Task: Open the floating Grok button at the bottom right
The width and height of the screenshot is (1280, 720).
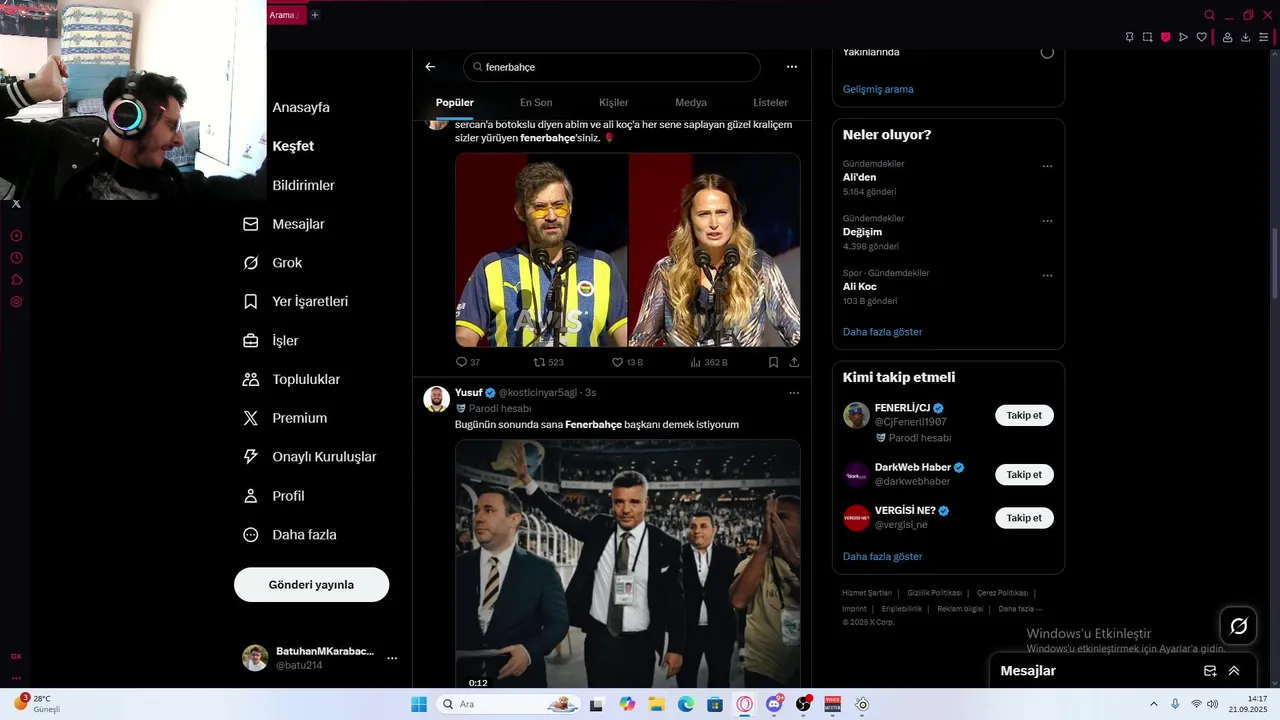Action: click(1238, 626)
